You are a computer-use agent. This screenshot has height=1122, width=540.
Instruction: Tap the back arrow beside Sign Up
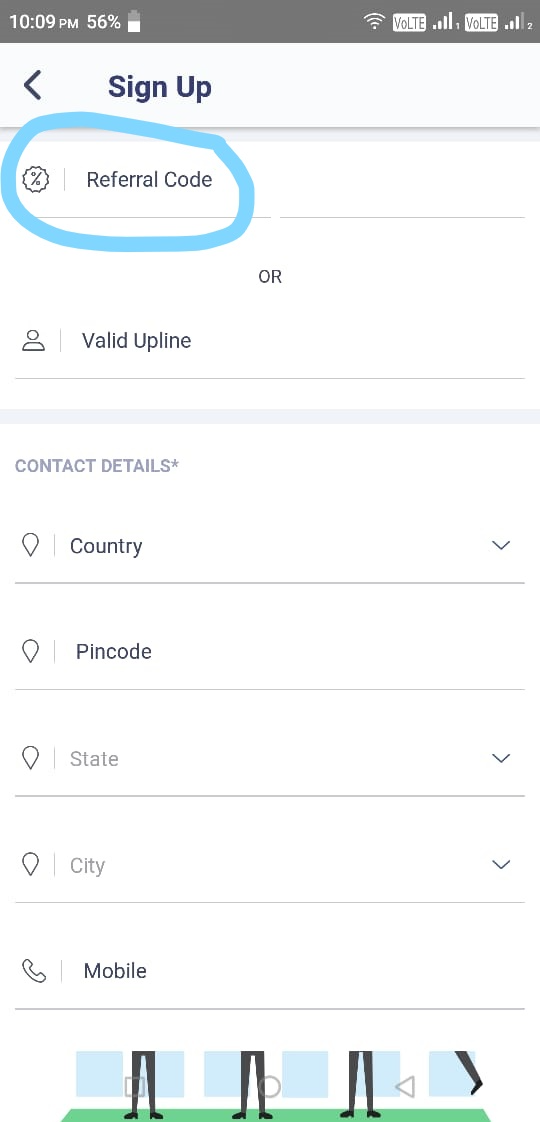[33, 85]
